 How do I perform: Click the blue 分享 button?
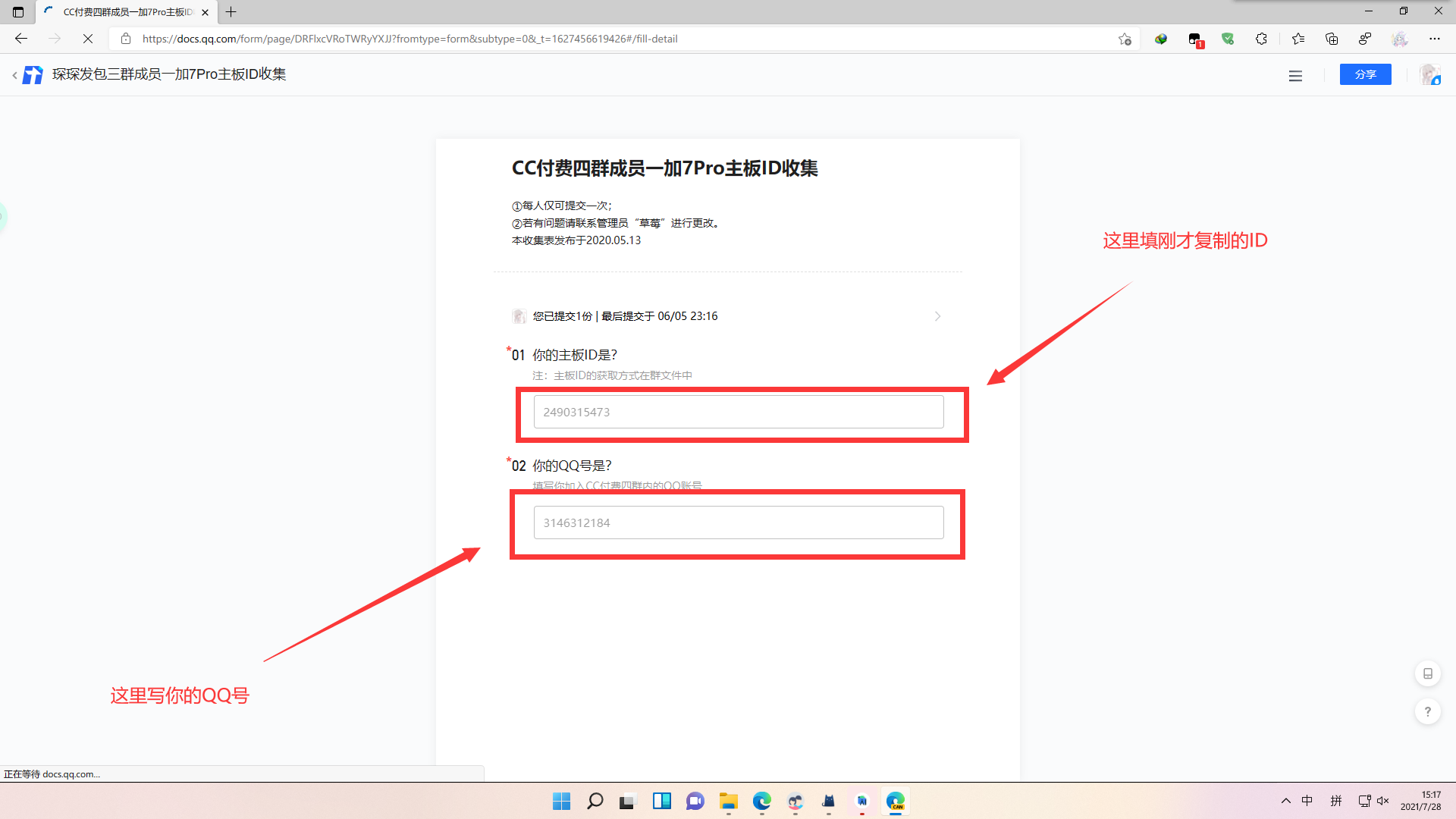pyautogui.click(x=1366, y=74)
